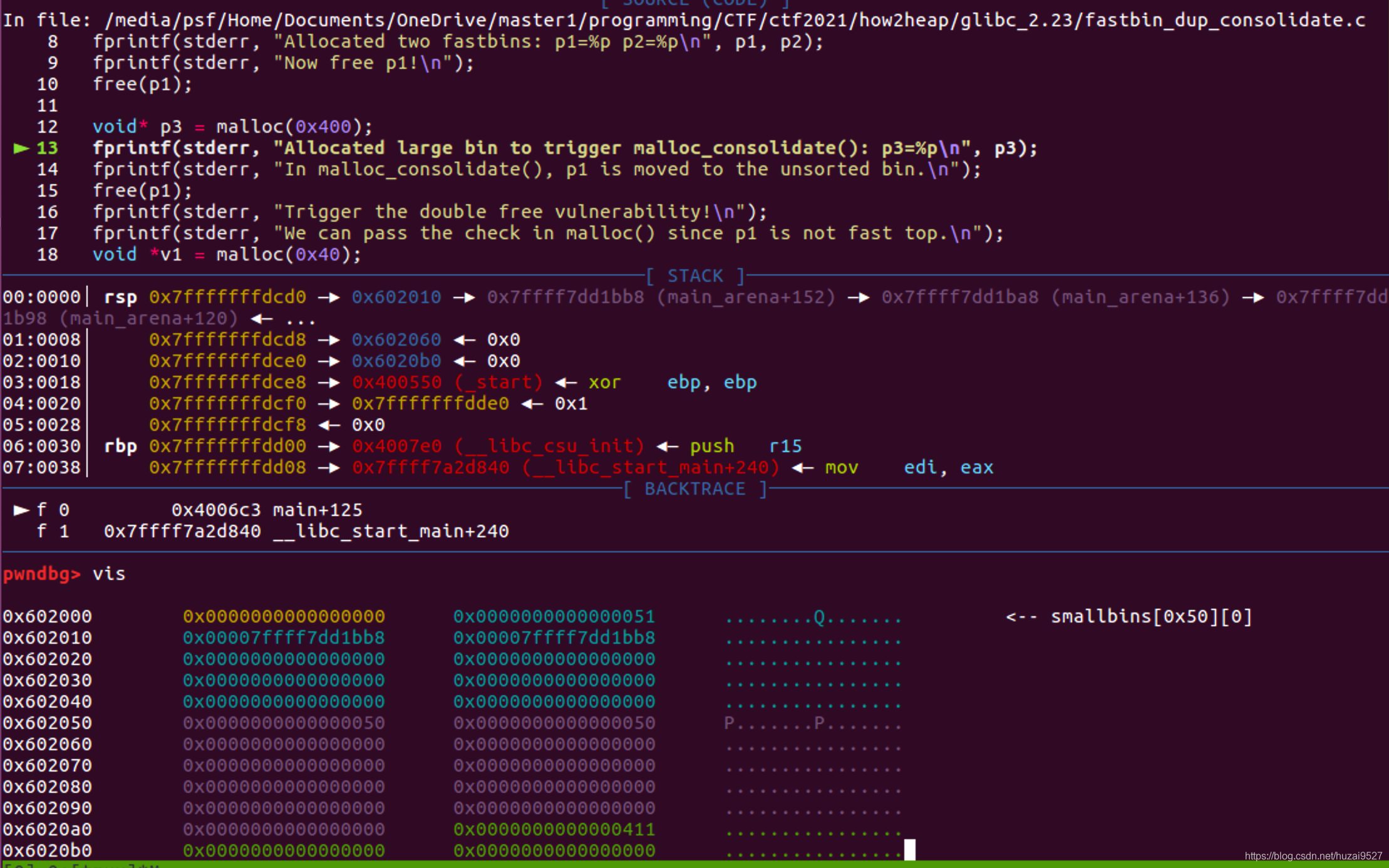Click heap pointer 0x602010 in stack row 00
1389x868 pixels.
[396, 297]
